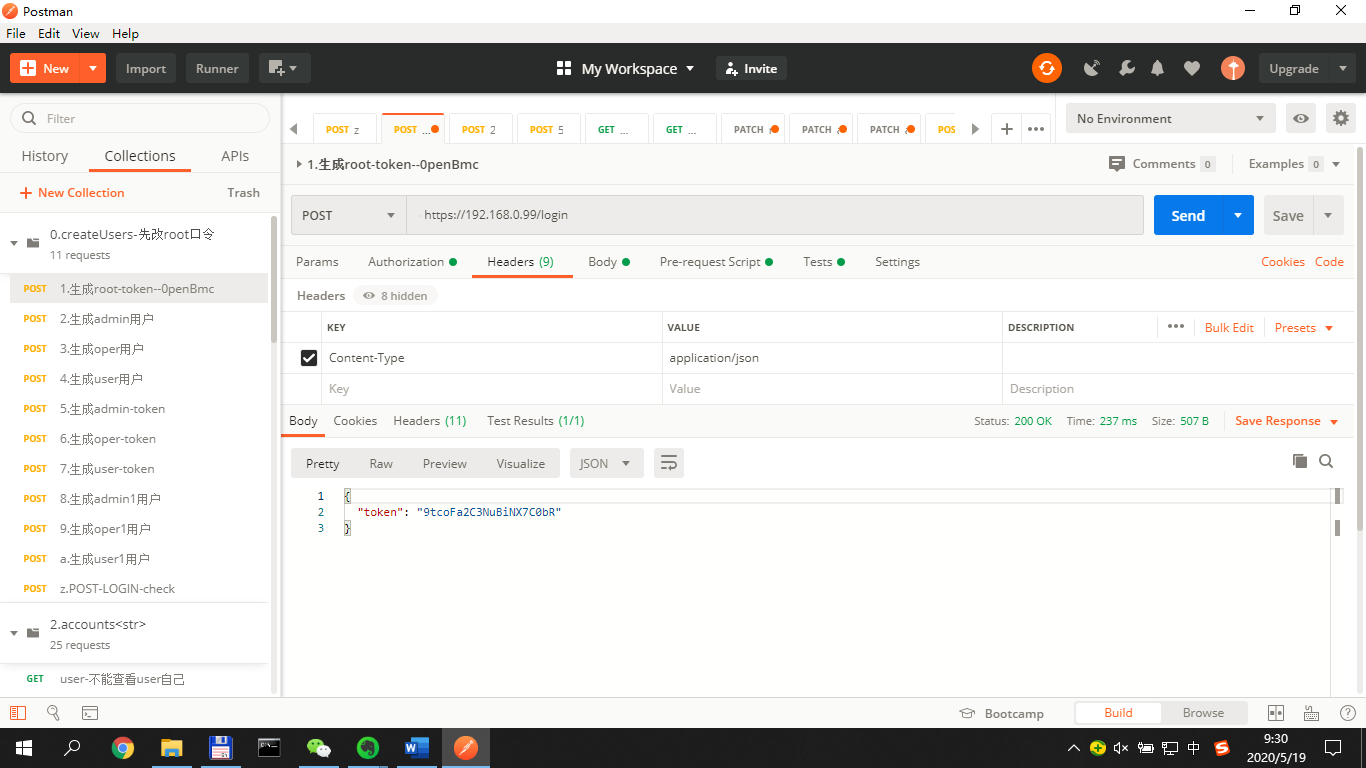1366x768 pixels.
Task: Click the request URL input field
Action: tap(775, 215)
